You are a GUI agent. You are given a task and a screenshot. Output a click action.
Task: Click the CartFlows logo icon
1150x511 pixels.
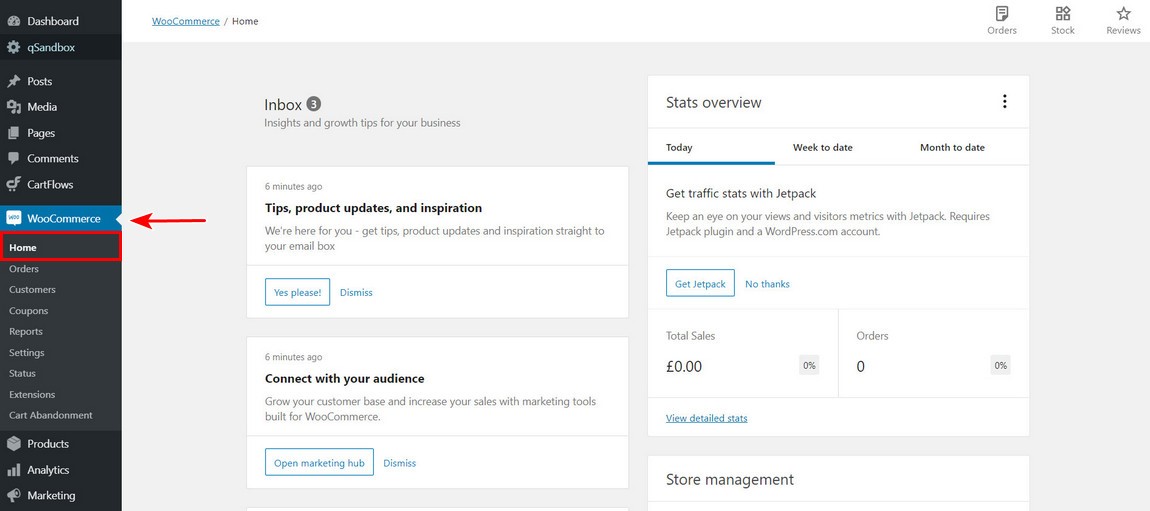(13, 185)
